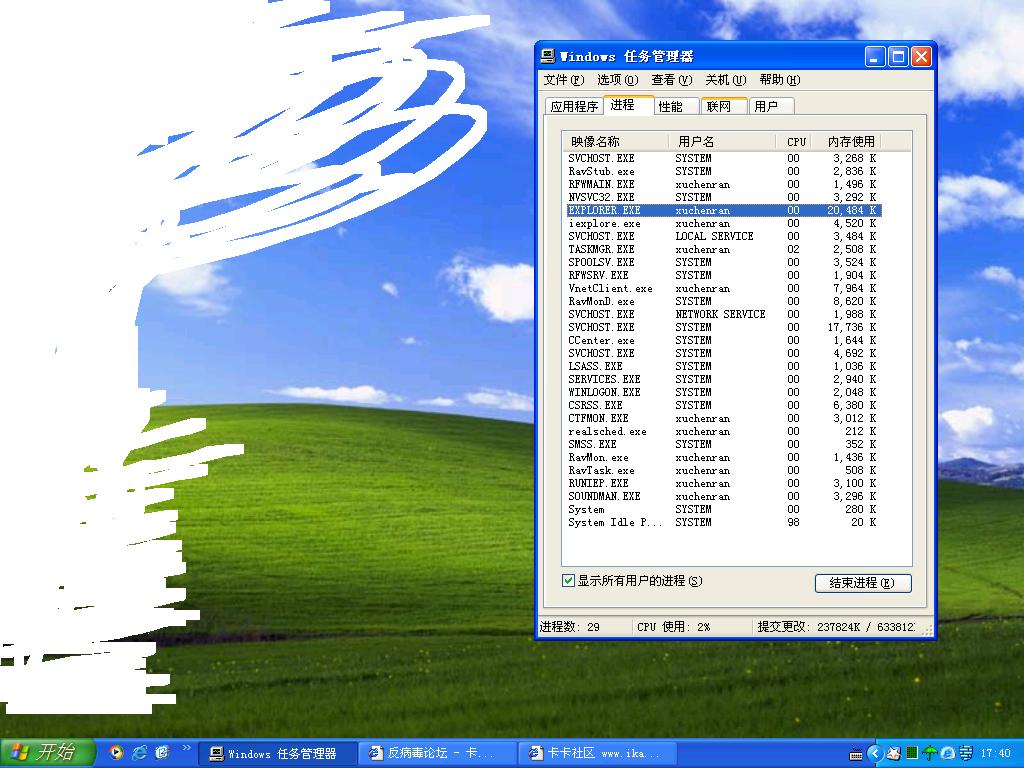The width and height of the screenshot is (1024, 768).
Task: Select SVCHOST.EXE row owned by LOCAL SERVICE
Action: [724, 236]
